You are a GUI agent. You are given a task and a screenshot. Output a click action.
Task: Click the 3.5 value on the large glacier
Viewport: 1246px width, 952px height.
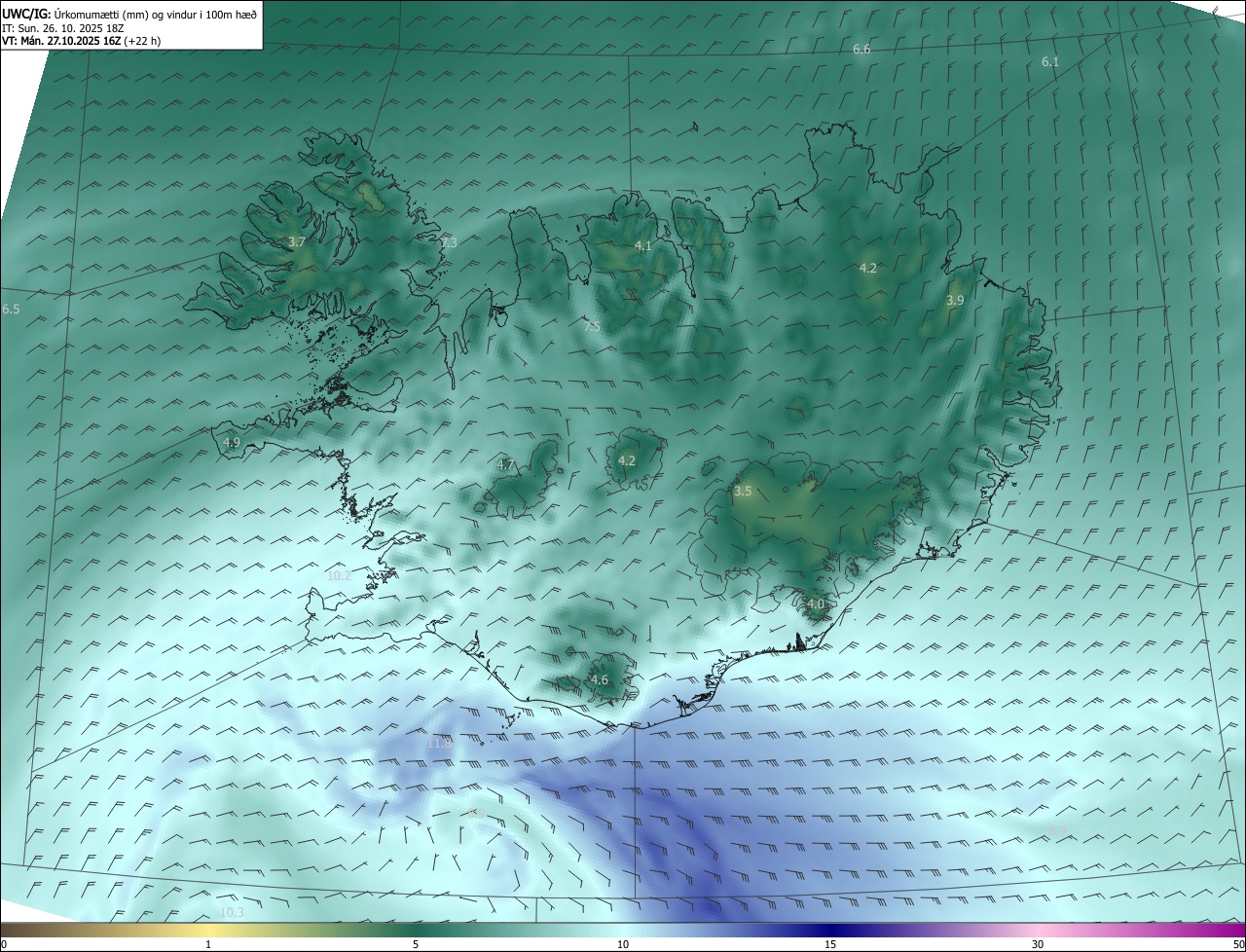coord(743,492)
